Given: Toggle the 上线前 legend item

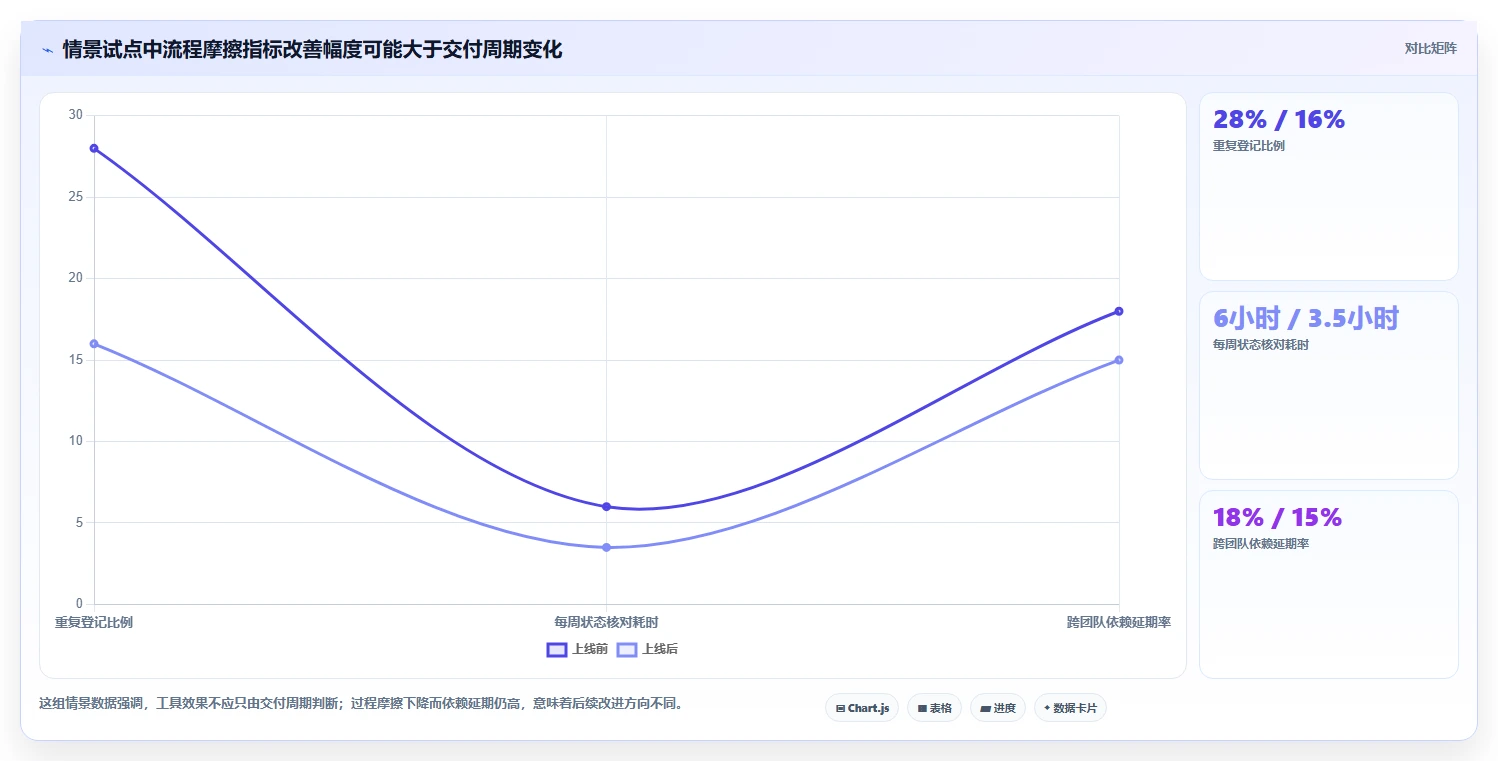Looking at the screenshot, I should coord(577,649).
